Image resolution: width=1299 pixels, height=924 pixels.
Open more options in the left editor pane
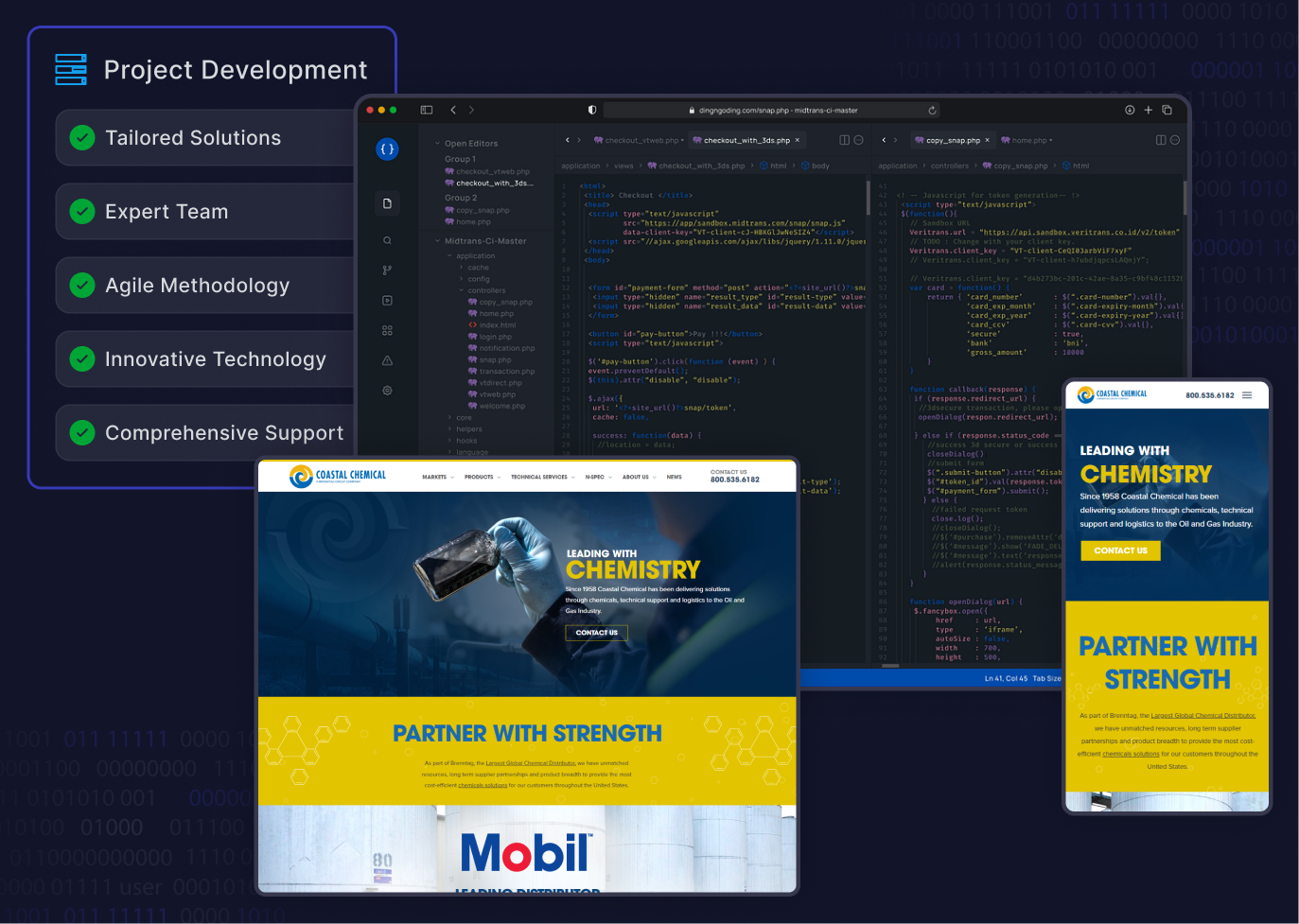858,140
